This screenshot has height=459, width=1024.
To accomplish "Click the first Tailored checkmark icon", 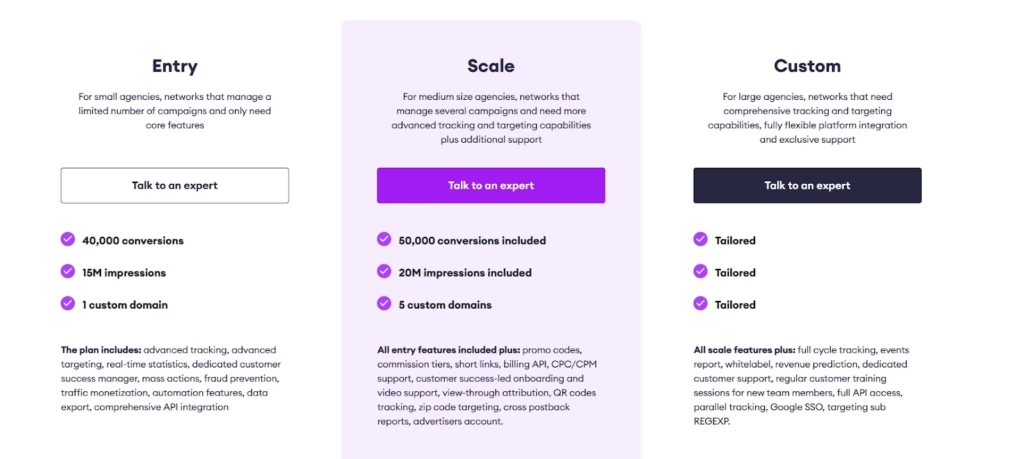I will click(700, 240).
